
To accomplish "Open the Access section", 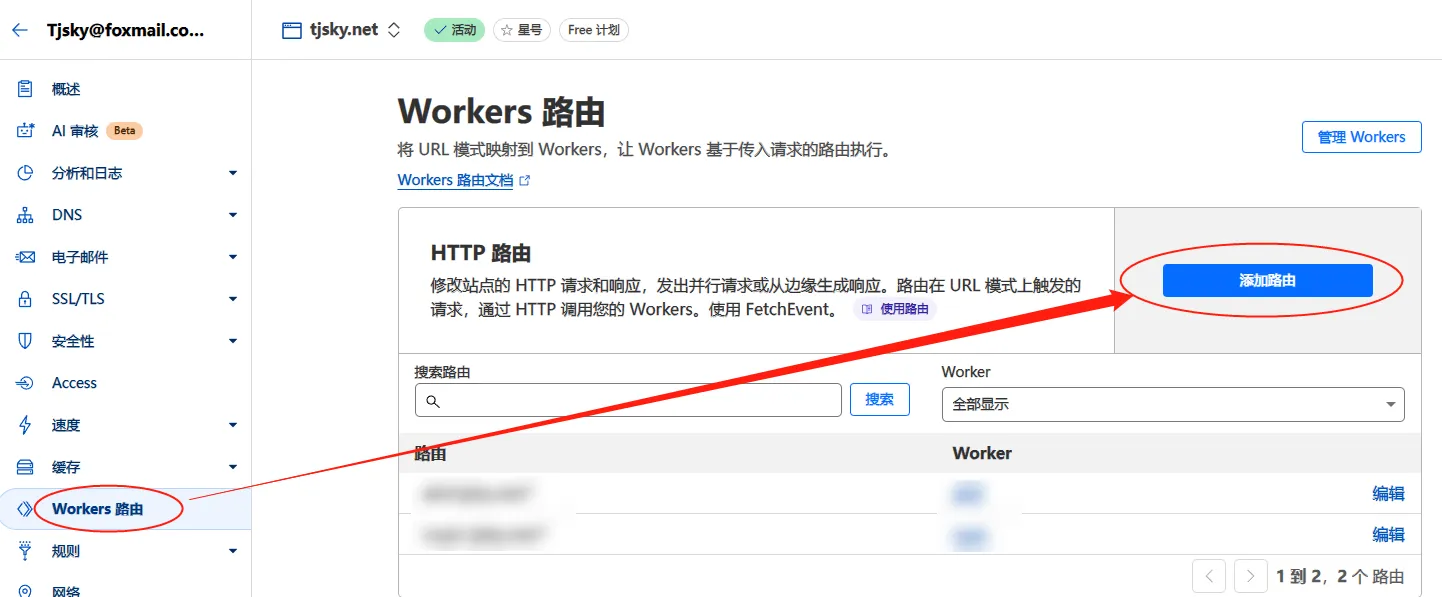I will point(75,382).
